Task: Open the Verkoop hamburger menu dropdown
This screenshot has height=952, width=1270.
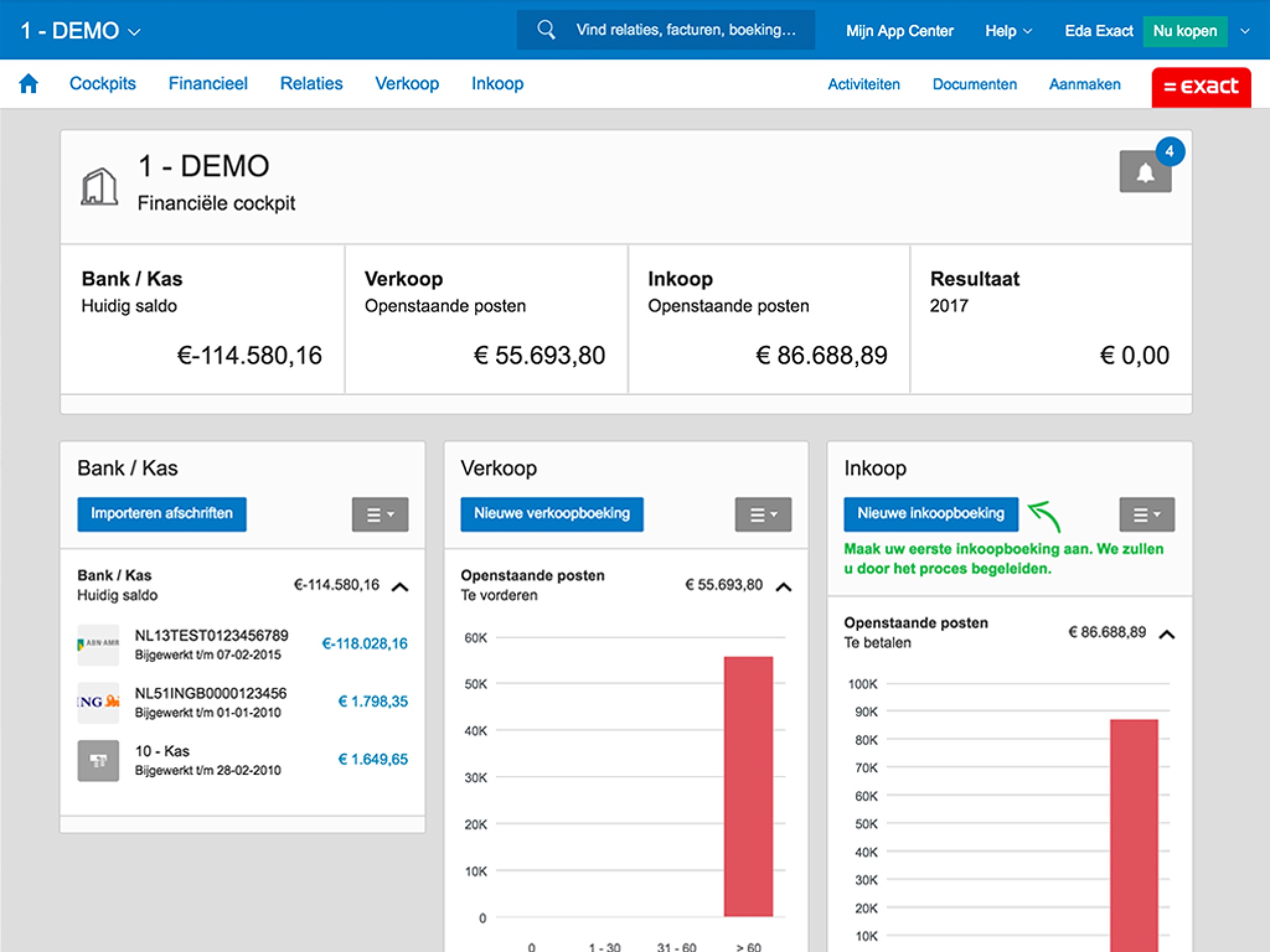Action: [763, 514]
